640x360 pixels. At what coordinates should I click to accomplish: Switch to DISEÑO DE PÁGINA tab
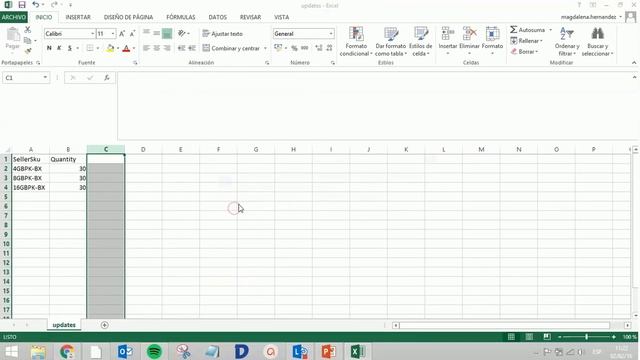(x=129, y=17)
